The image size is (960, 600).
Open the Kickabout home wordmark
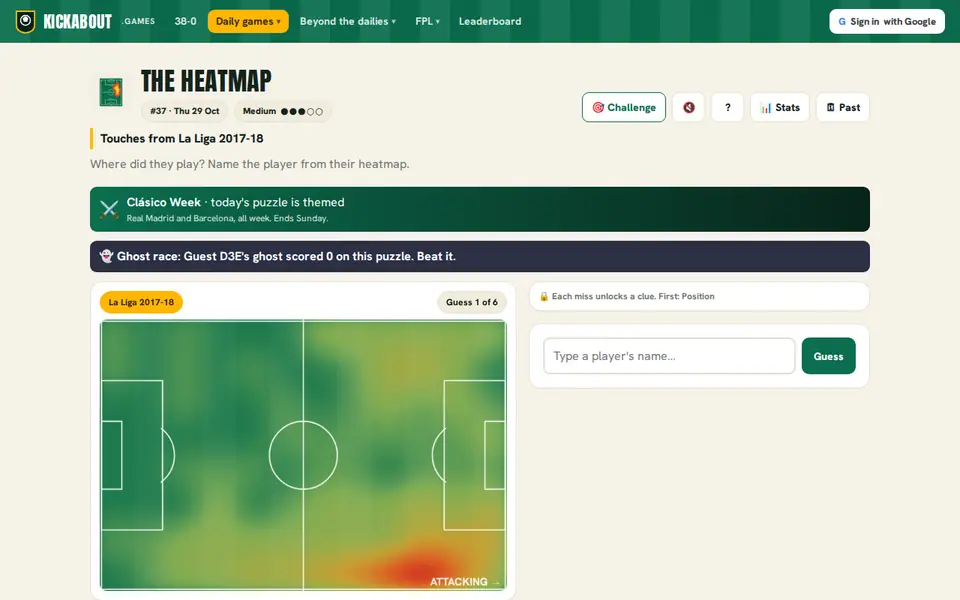77,21
